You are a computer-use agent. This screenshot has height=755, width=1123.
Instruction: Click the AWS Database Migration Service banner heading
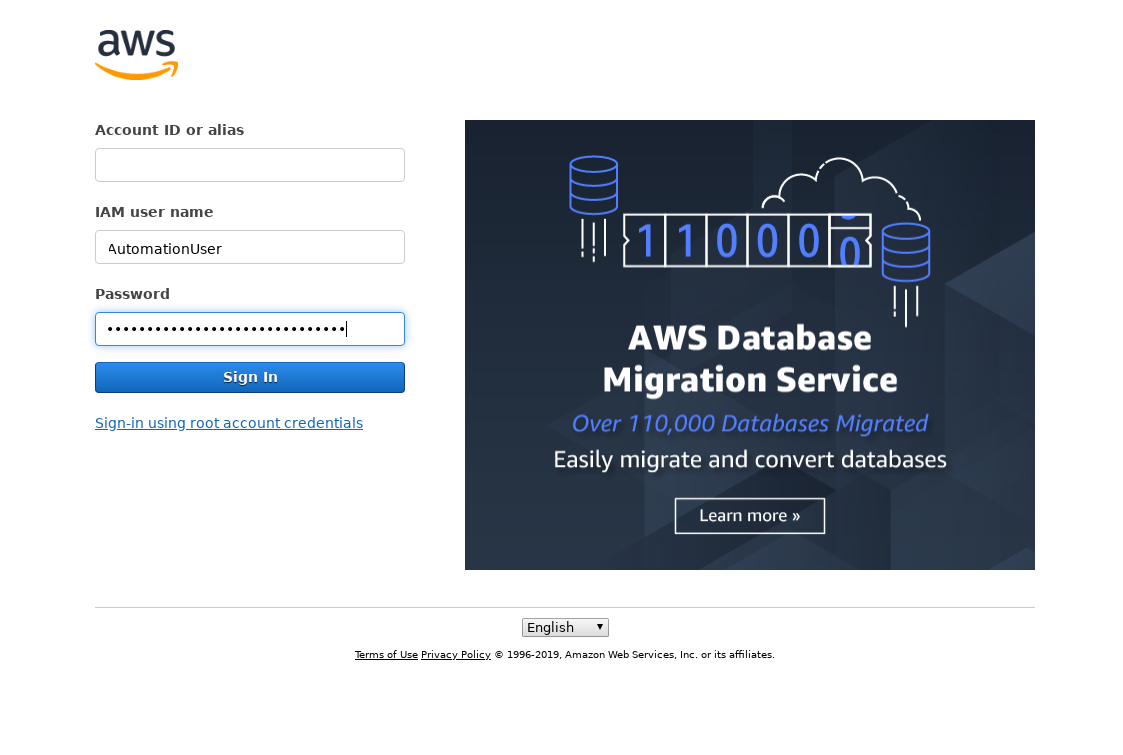click(750, 359)
